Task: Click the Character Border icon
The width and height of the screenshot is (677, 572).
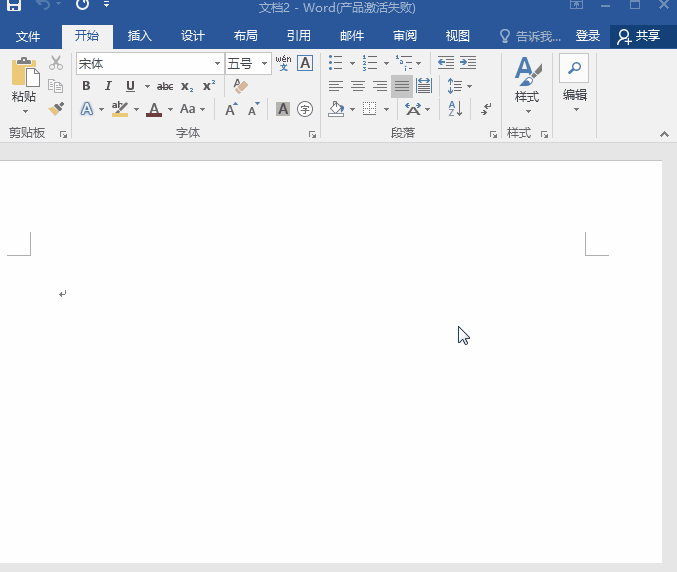Action: point(305,63)
